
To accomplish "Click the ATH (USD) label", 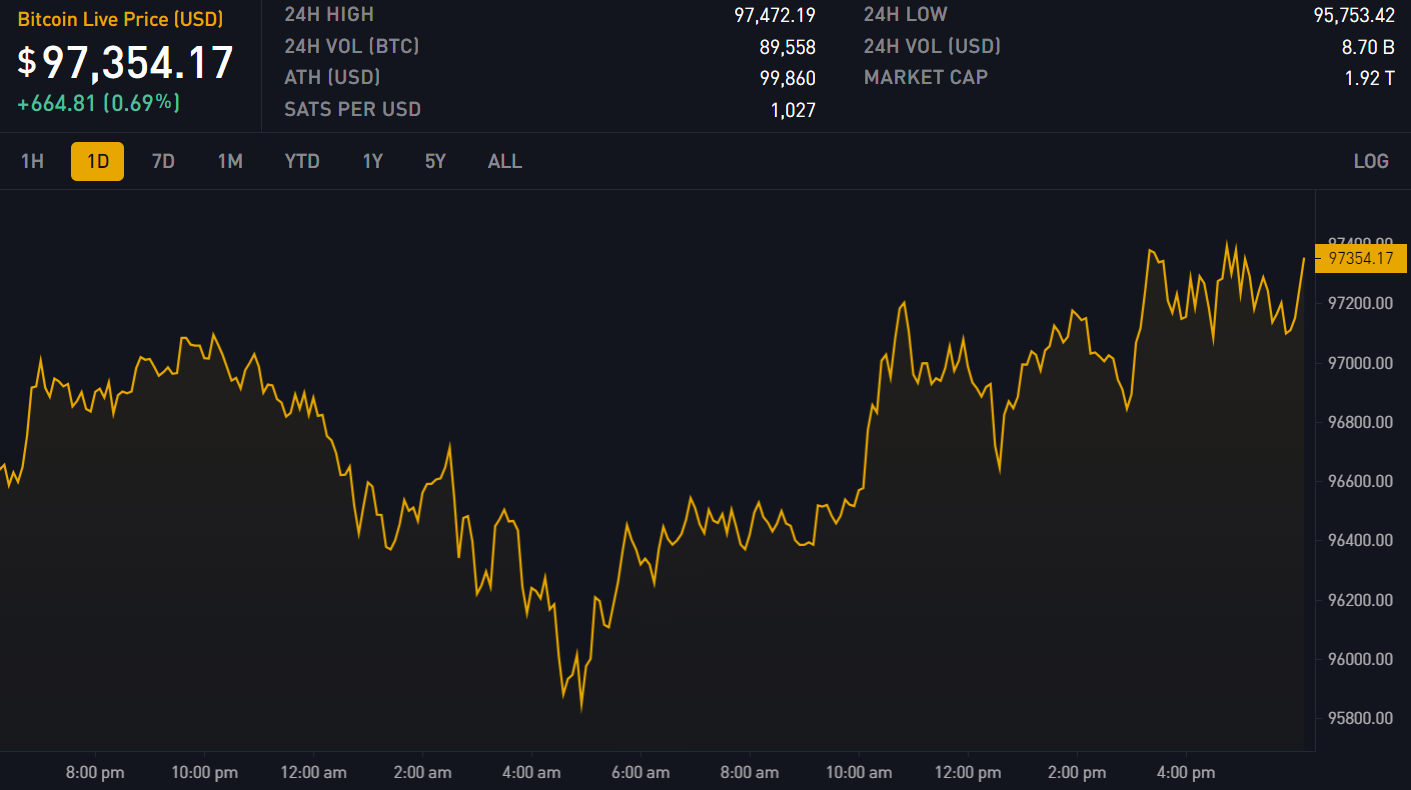I will (332, 78).
